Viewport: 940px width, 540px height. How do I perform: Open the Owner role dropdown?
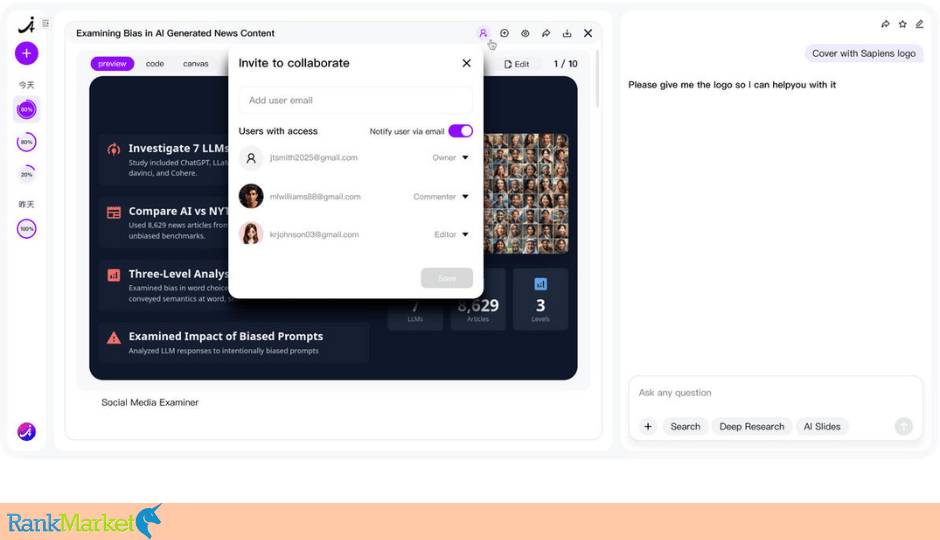[x=450, y=158]
